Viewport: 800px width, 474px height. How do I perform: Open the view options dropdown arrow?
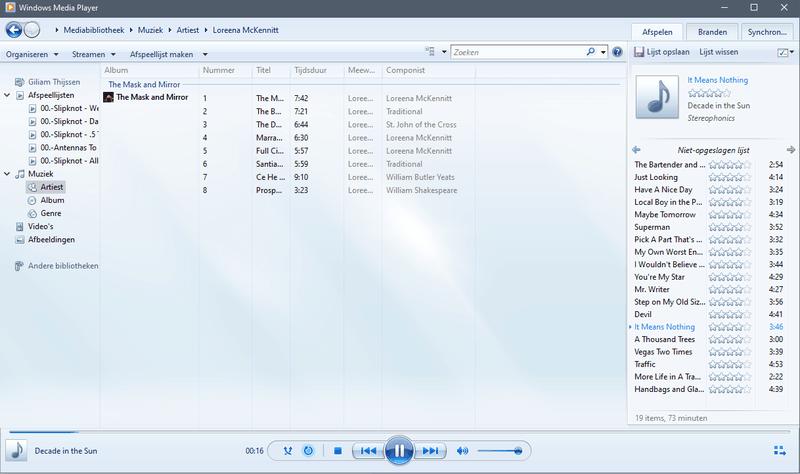444,52
